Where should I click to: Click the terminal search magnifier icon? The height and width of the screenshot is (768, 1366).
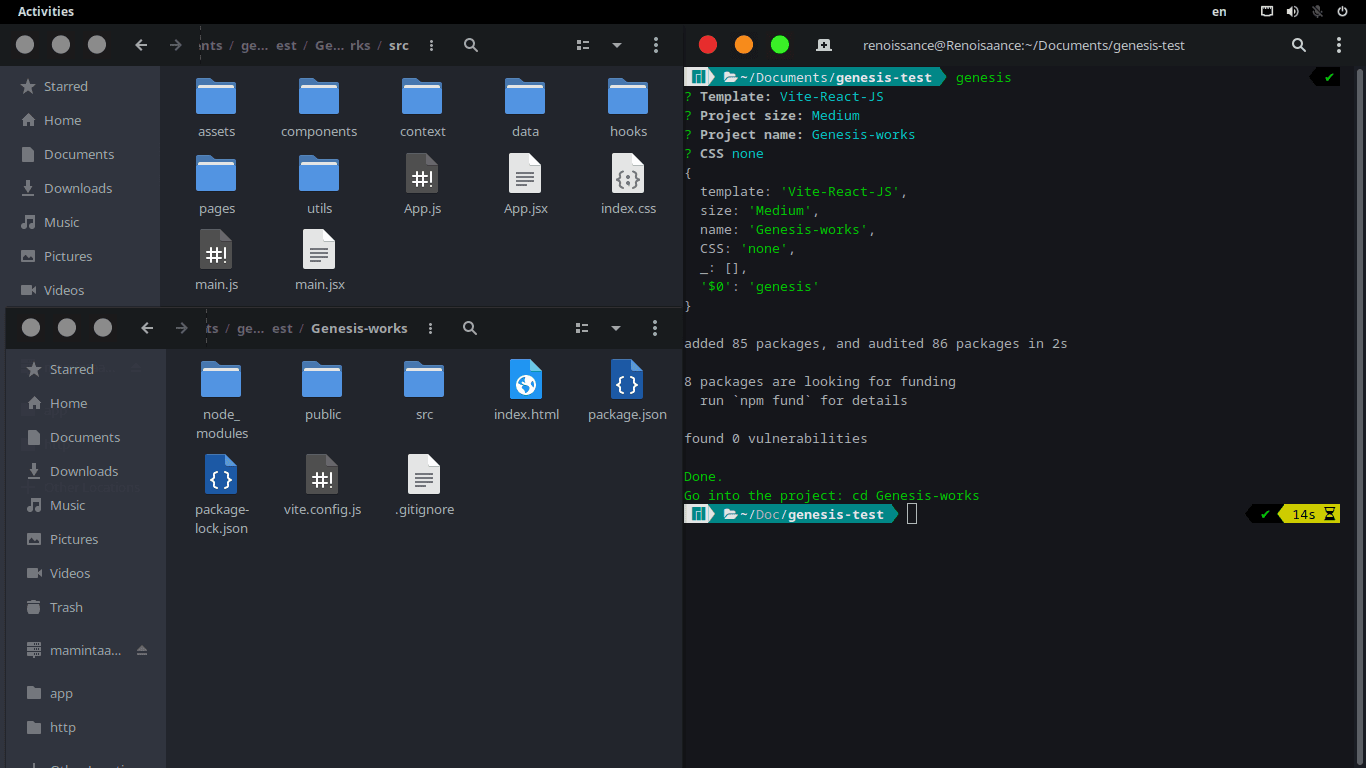[1298, 45]
